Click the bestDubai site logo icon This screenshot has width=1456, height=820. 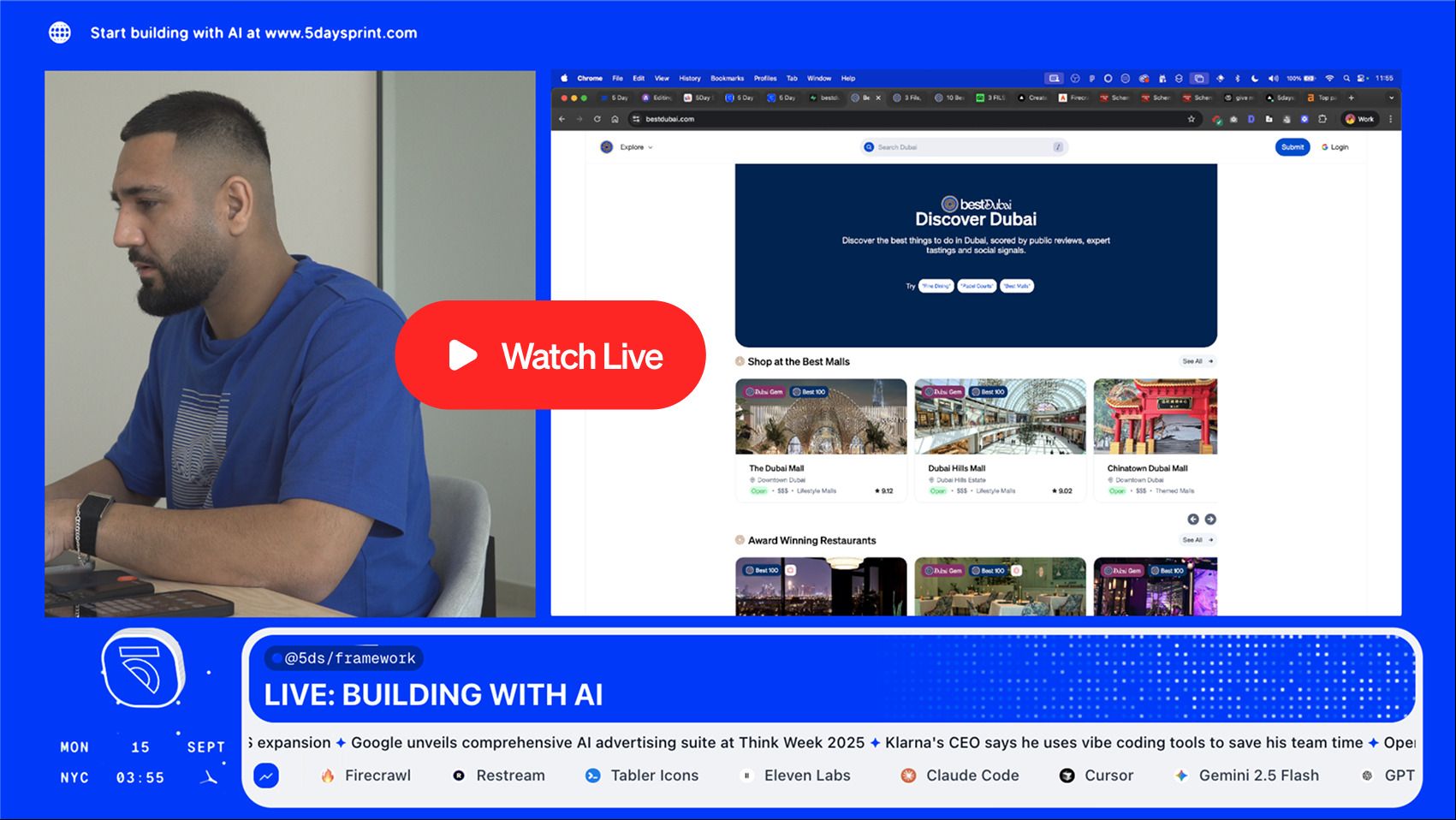coord(607,147)
